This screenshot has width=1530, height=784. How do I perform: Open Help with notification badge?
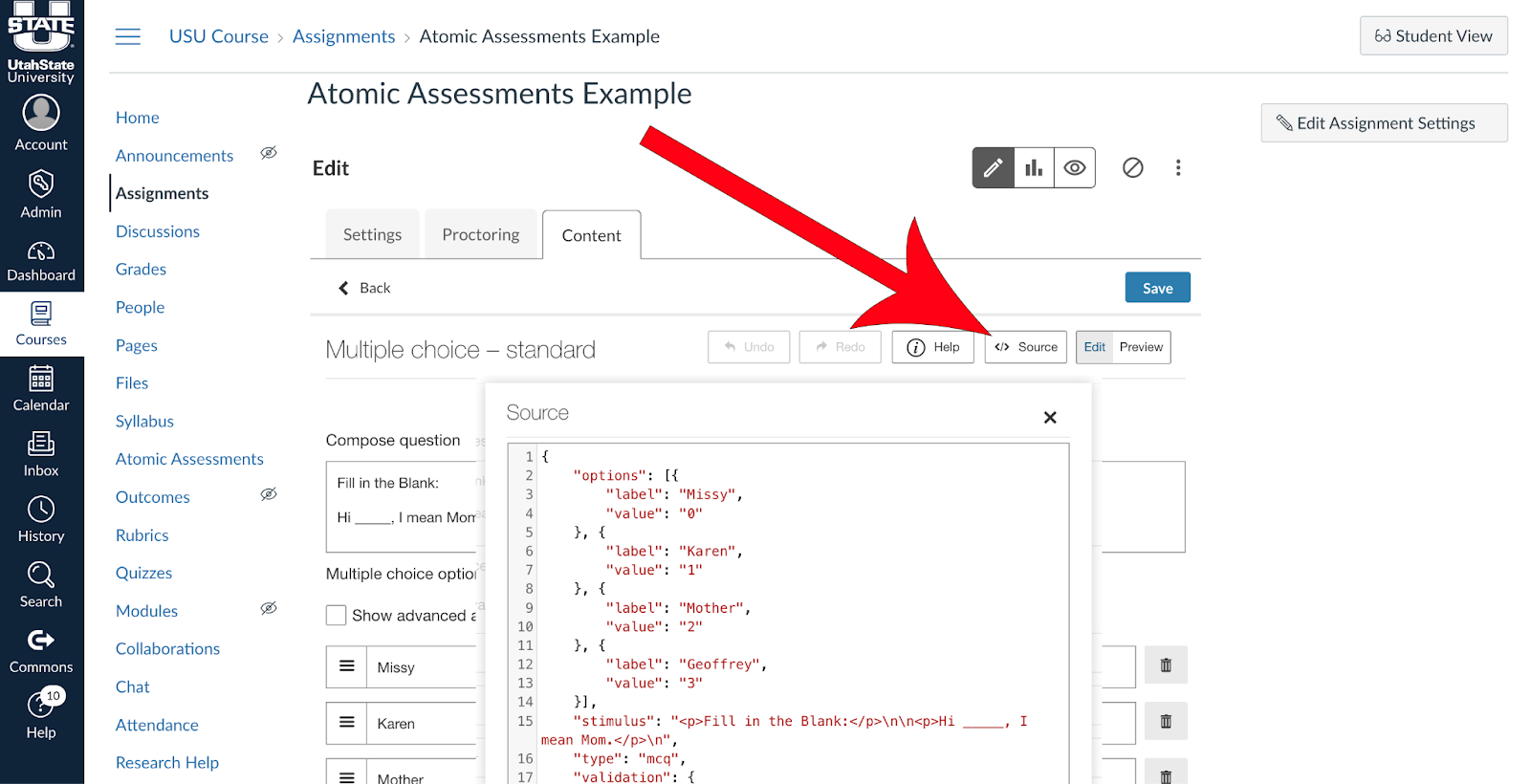(41, 715)
